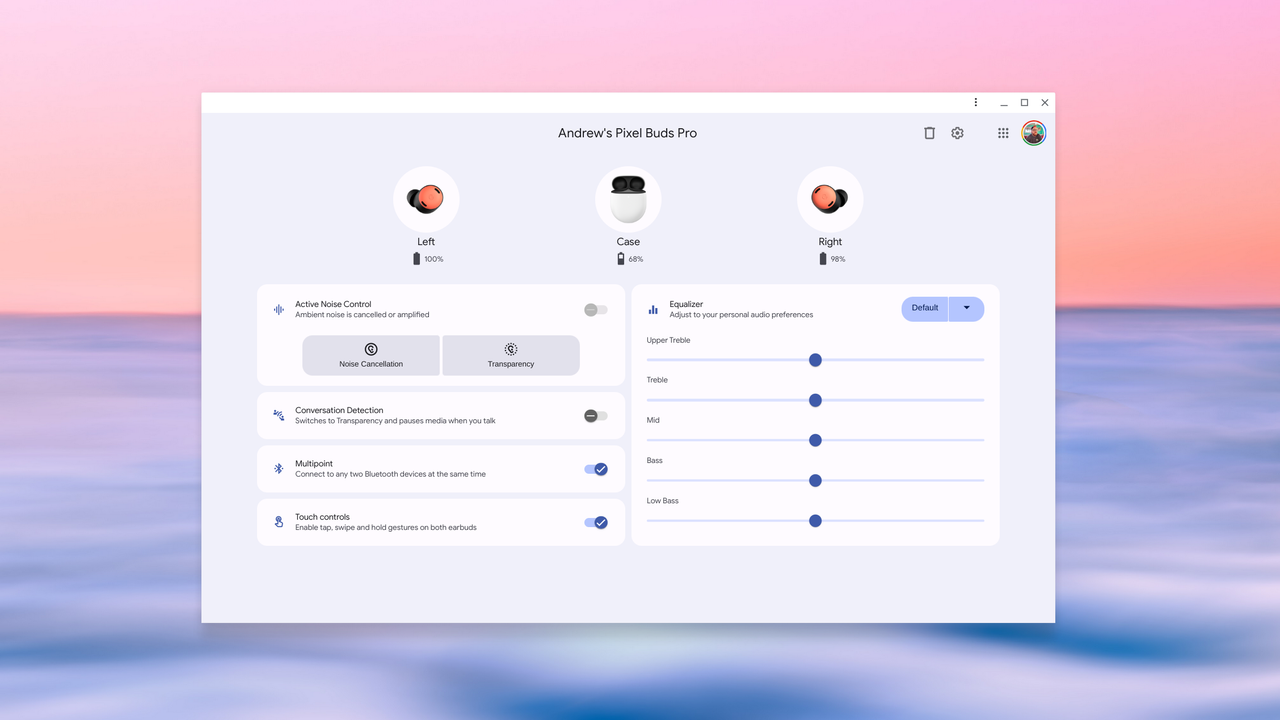Click the Right 98% battery text
Screen dimensions: 1280x720
pyautogui.click(x=838, y=259)
